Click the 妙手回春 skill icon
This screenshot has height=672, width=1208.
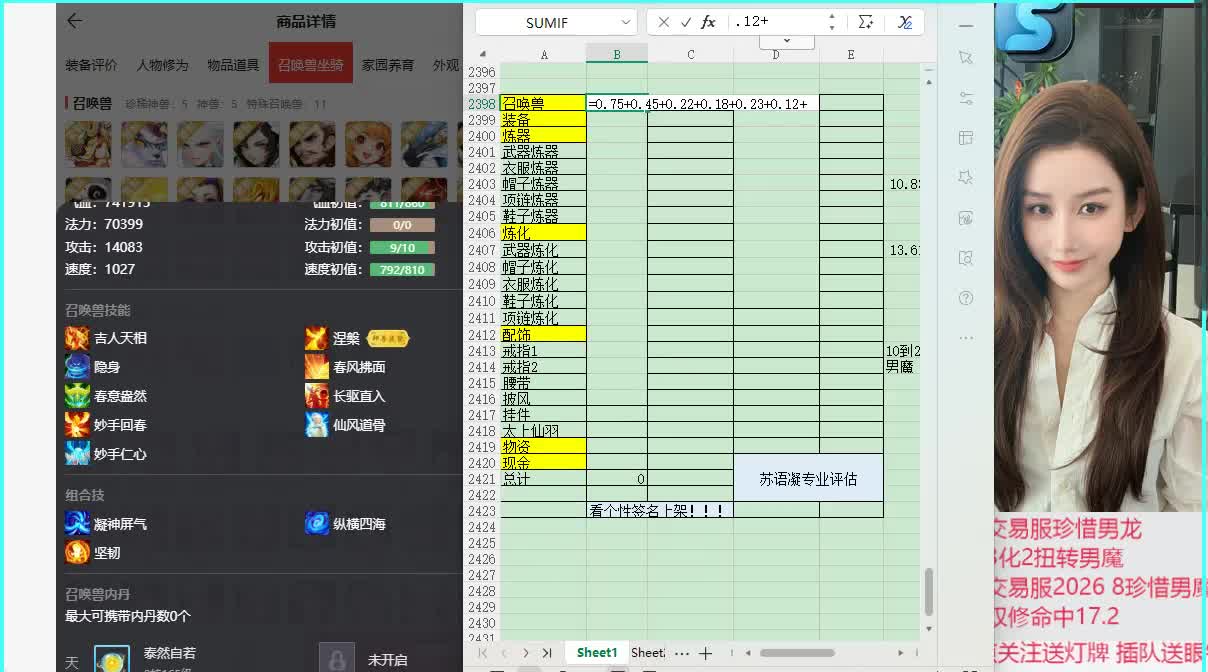pos(77,425)
